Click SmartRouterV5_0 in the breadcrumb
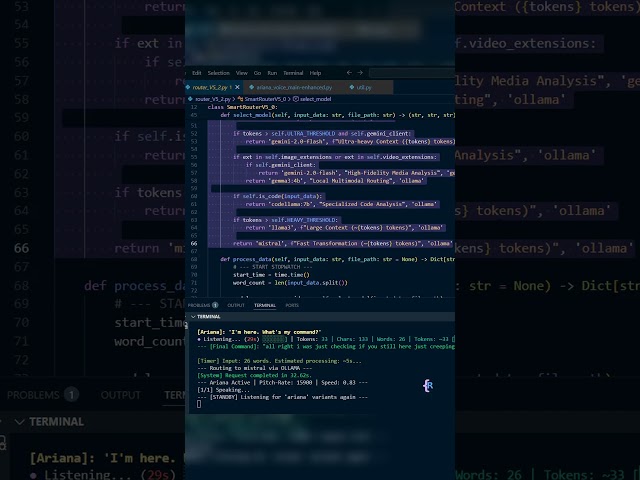This screenshot has height=480, width=640. (x=265, y=99)
